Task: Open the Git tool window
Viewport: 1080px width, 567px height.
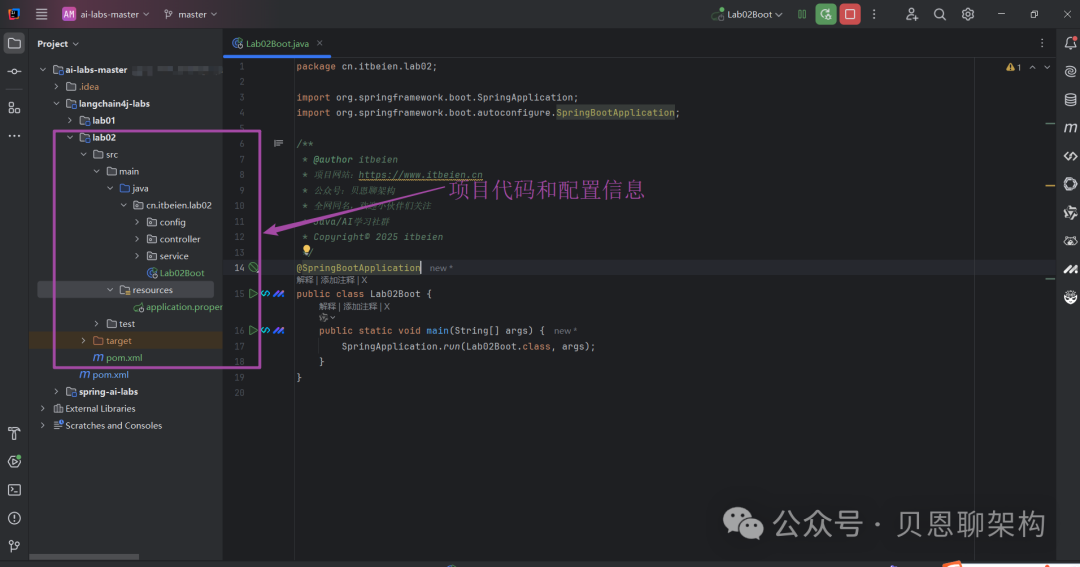Action: pos(14,546)
